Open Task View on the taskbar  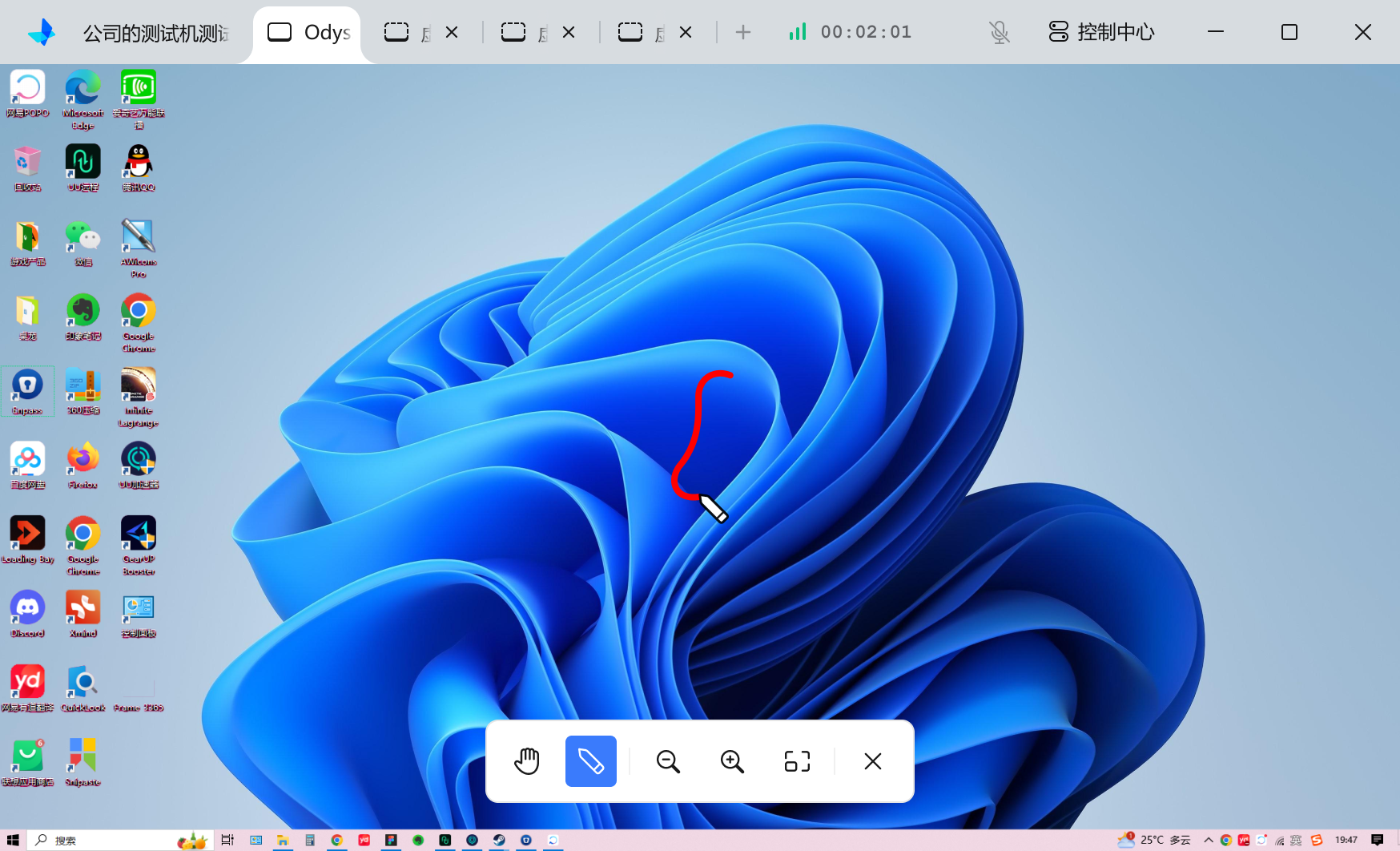[227, 840]
